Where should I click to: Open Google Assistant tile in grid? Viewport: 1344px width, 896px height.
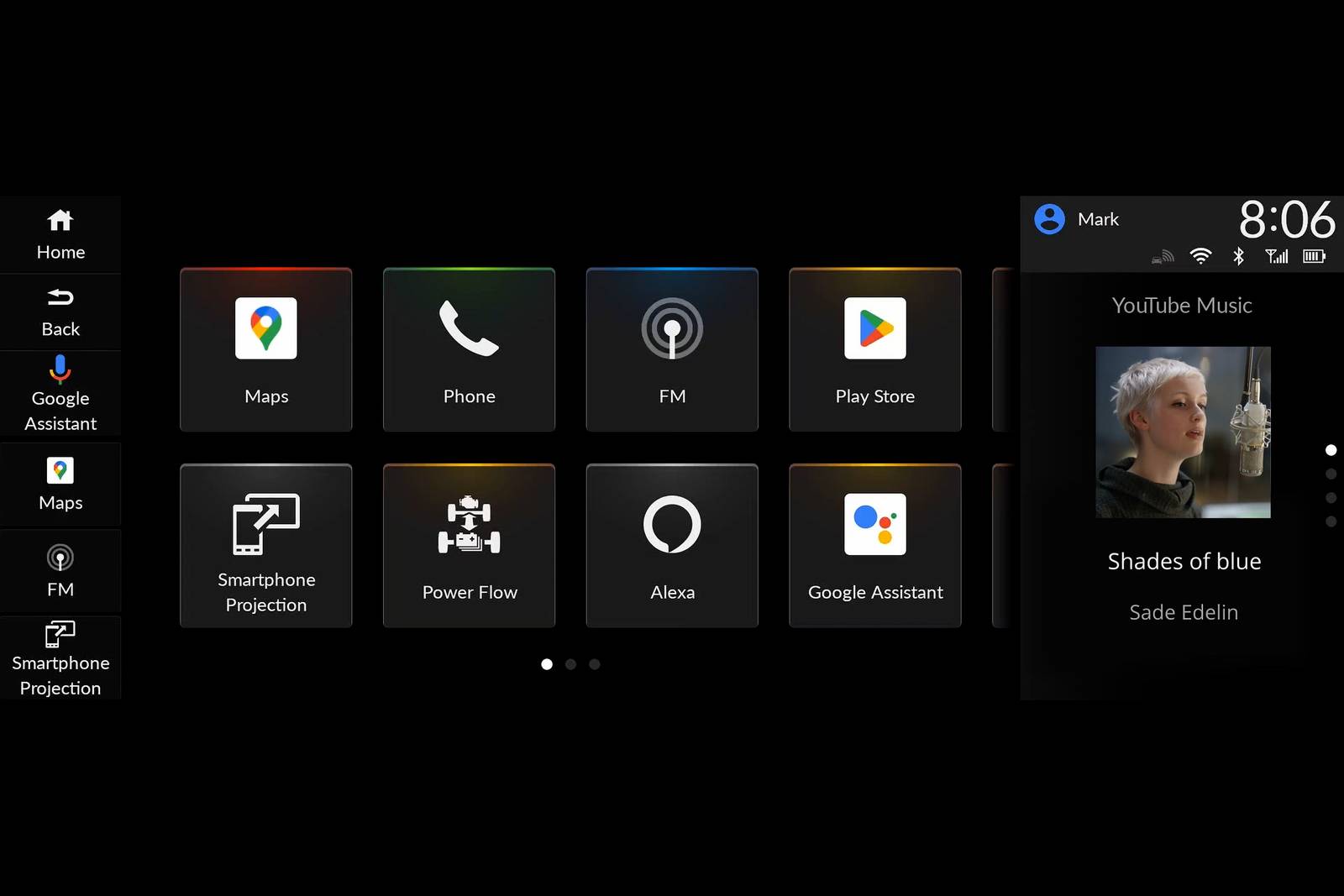pos(874,546)
